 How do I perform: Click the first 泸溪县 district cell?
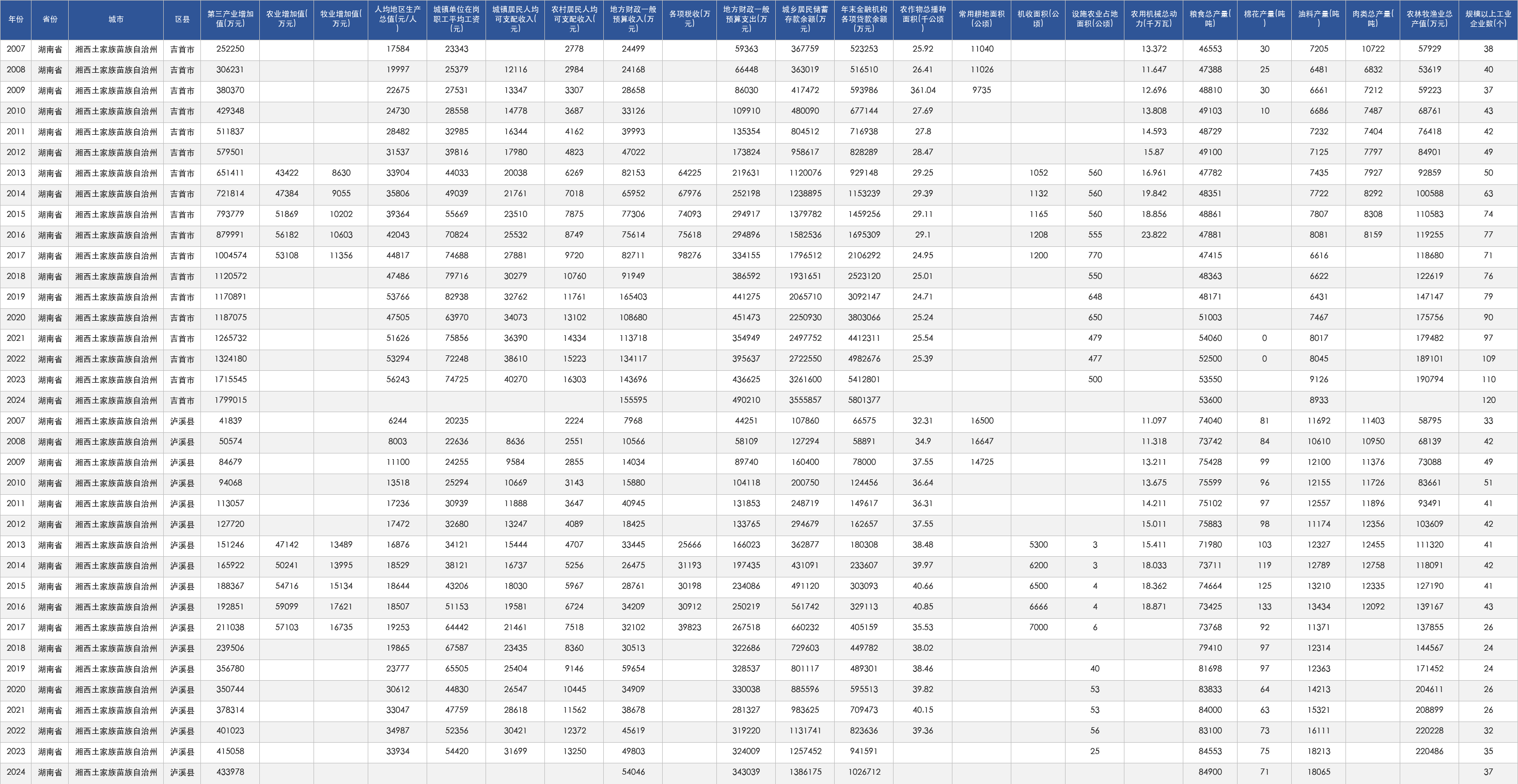(182, 421)
